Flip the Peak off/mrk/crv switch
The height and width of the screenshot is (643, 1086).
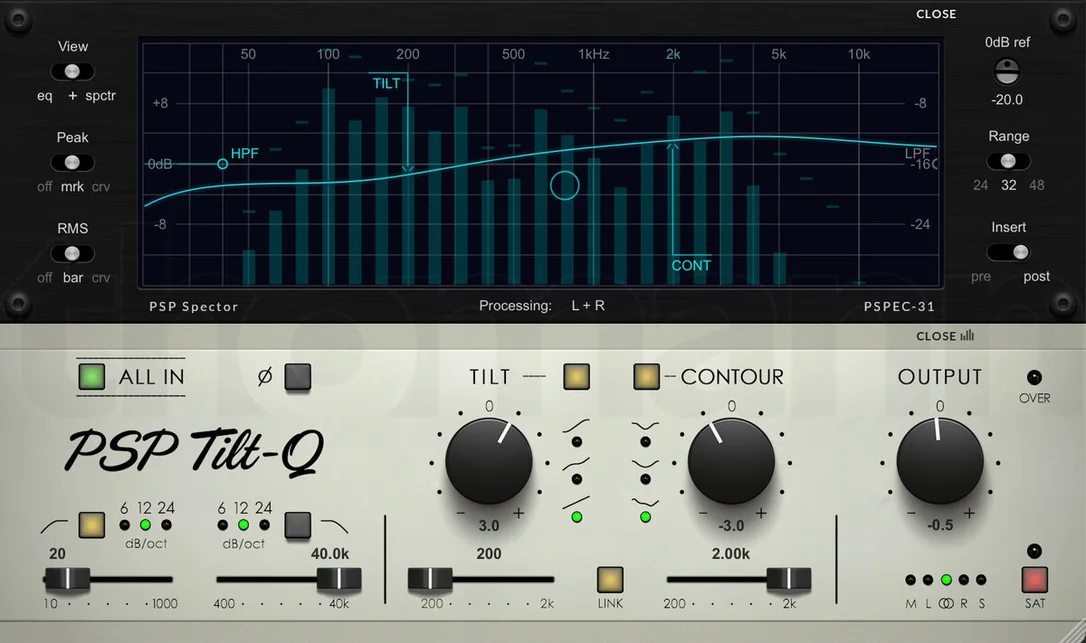click(x=72, y=162)
